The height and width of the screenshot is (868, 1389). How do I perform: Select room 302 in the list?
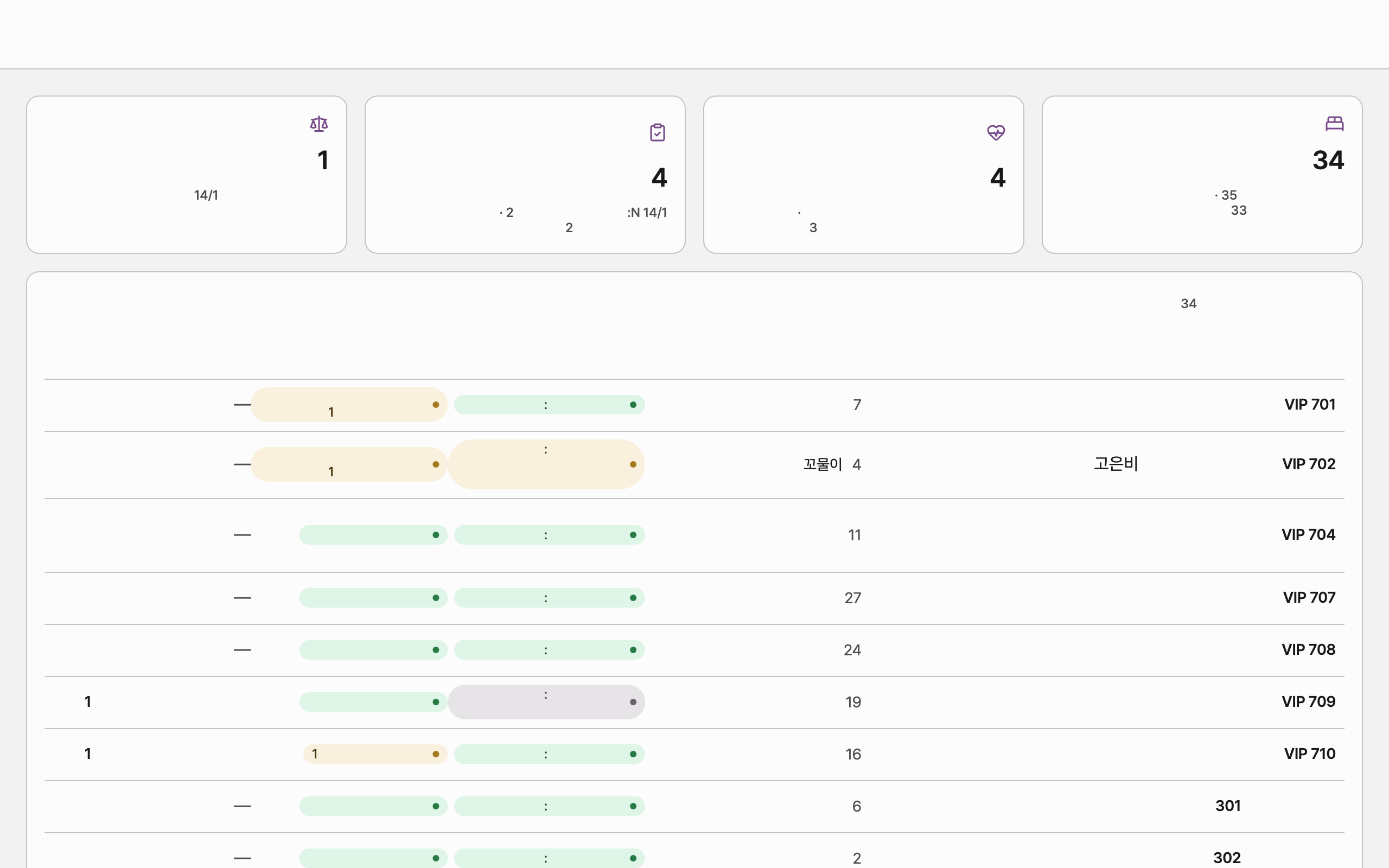tap(1227, 858)
